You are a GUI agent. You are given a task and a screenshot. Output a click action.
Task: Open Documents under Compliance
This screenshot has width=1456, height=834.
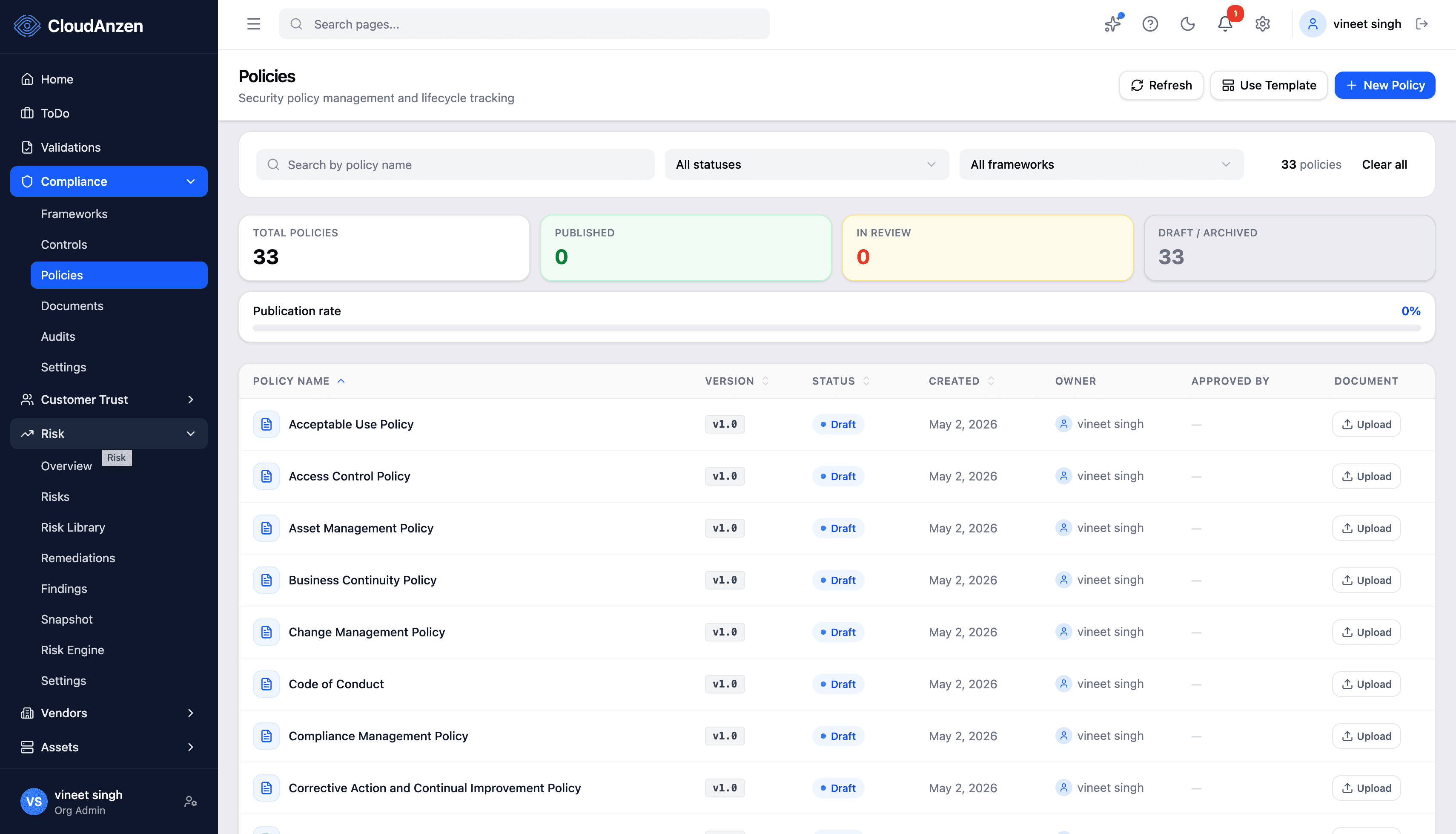119,306
